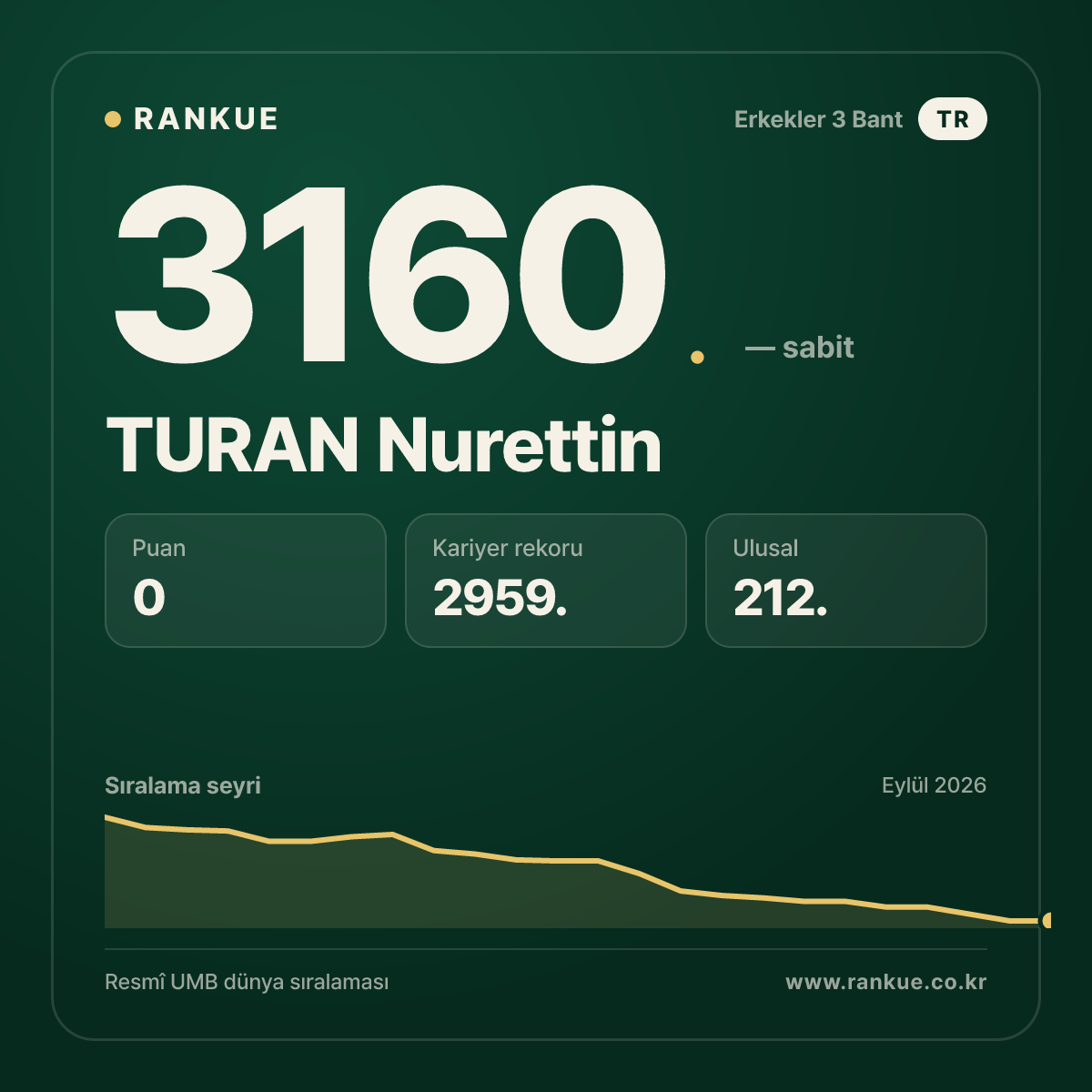Viewport: 1092px width, 1092px height.
Task: Select the chart's end point marker
Action: (1046, 921)
